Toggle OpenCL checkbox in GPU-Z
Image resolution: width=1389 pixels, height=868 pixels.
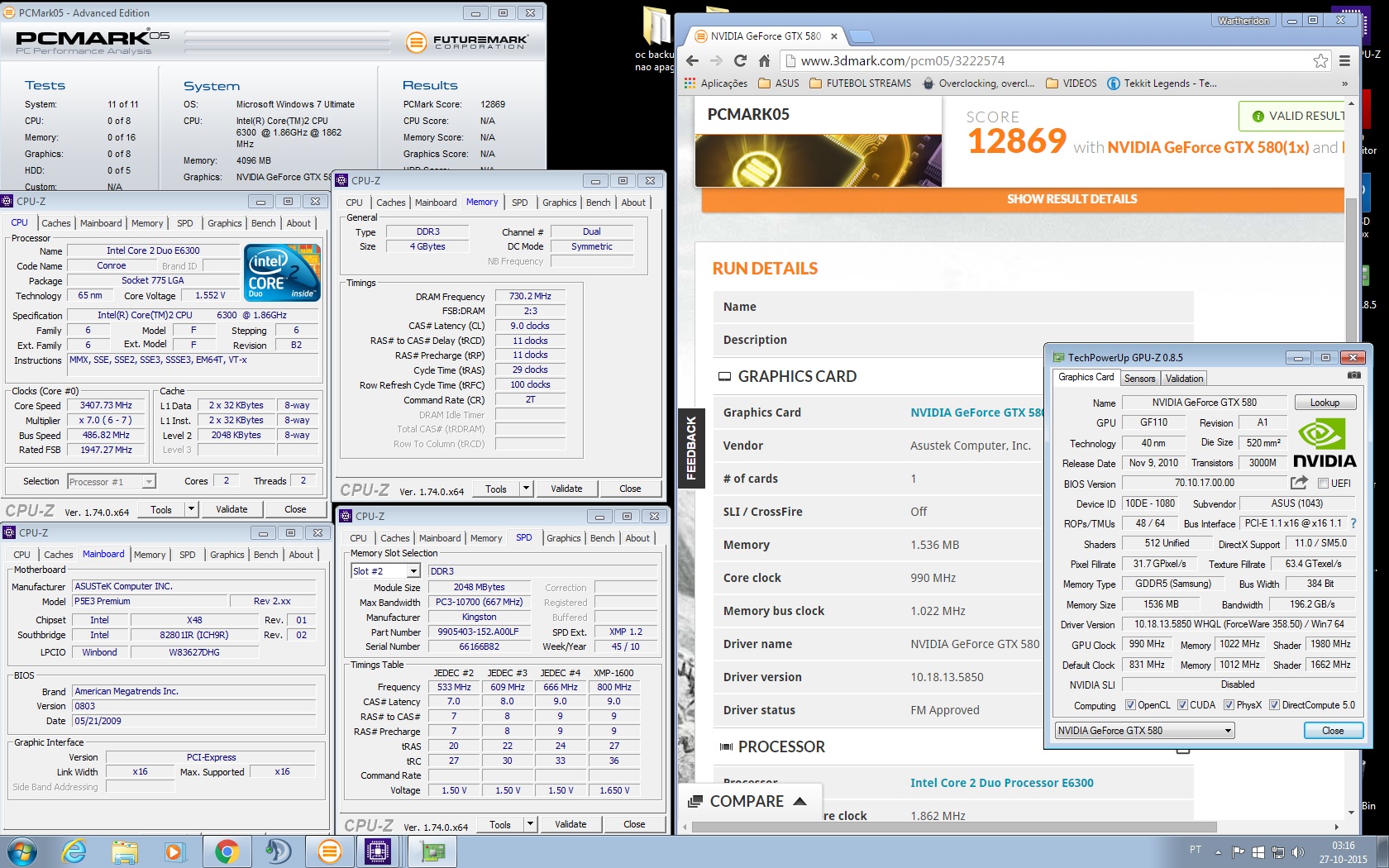point(1130,705)
